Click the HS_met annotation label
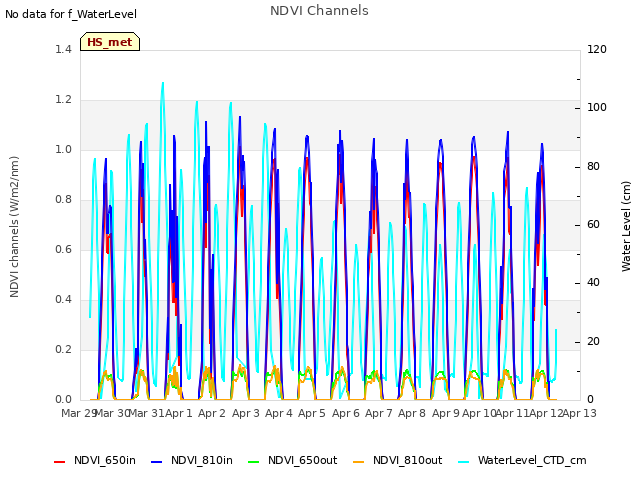Viewport: 640px width, 480px height. (x=110, y=42)
